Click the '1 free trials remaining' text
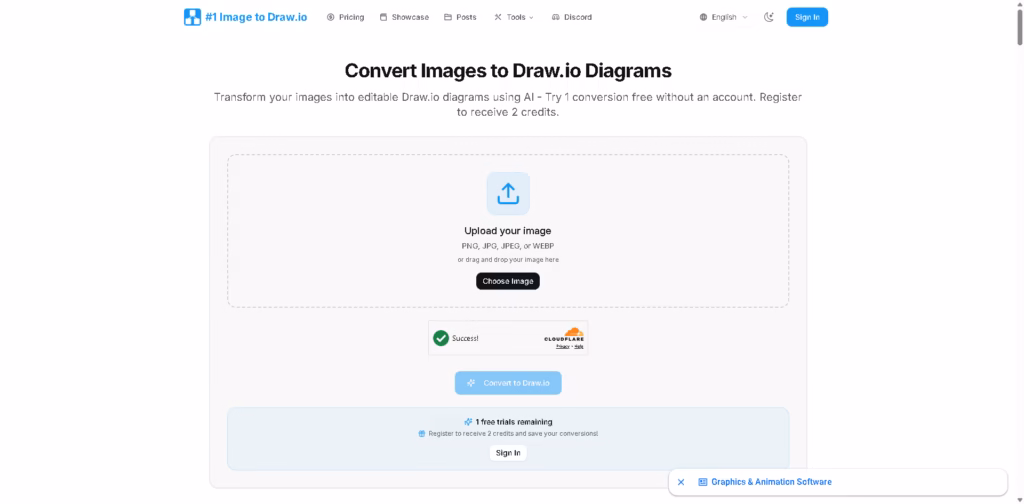 click(514, 422)
